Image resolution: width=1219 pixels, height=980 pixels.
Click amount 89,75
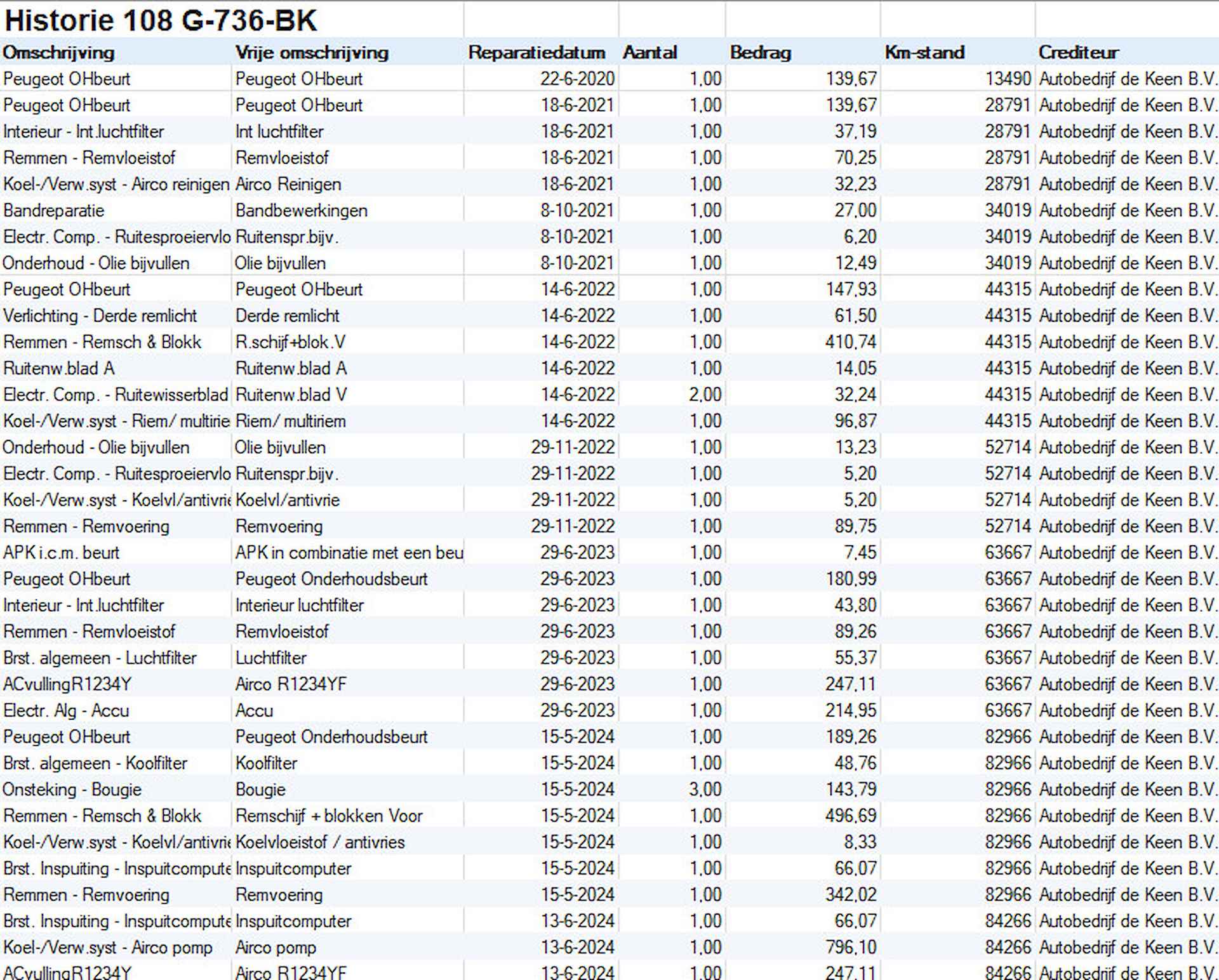(x=855, y=526)
